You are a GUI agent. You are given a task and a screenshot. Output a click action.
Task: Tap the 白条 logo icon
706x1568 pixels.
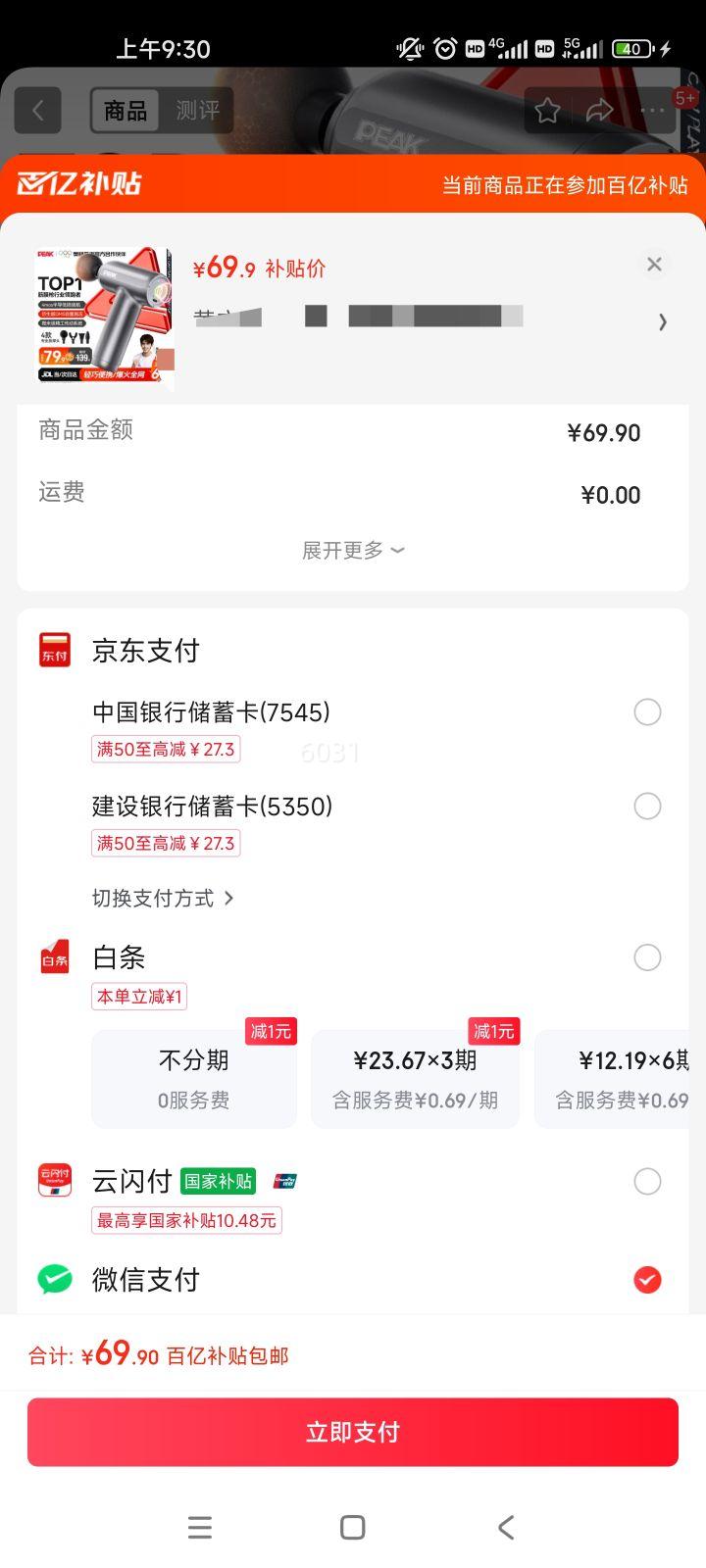point(55,957)
